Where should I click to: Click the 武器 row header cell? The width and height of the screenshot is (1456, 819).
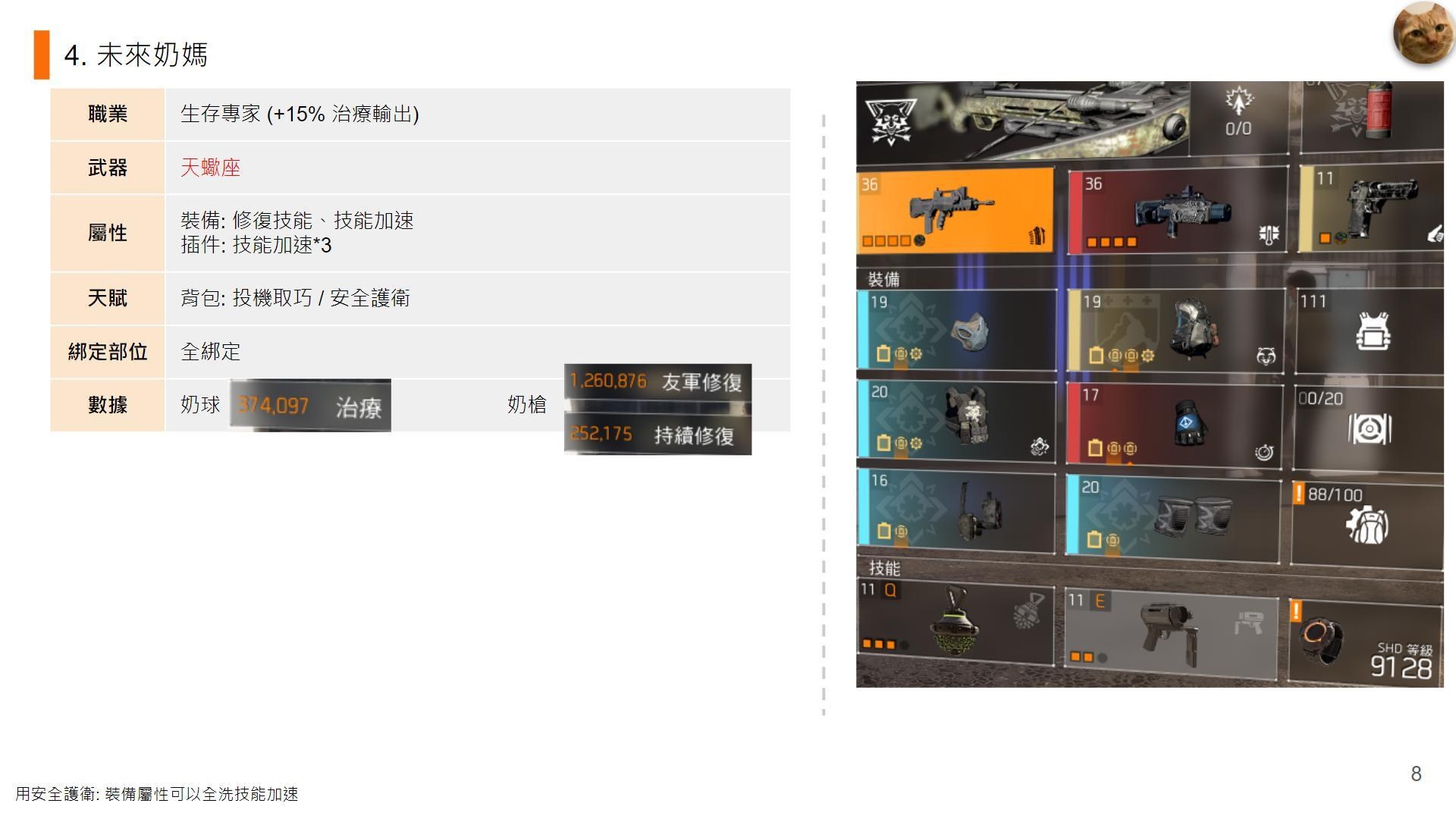(108, 168)
